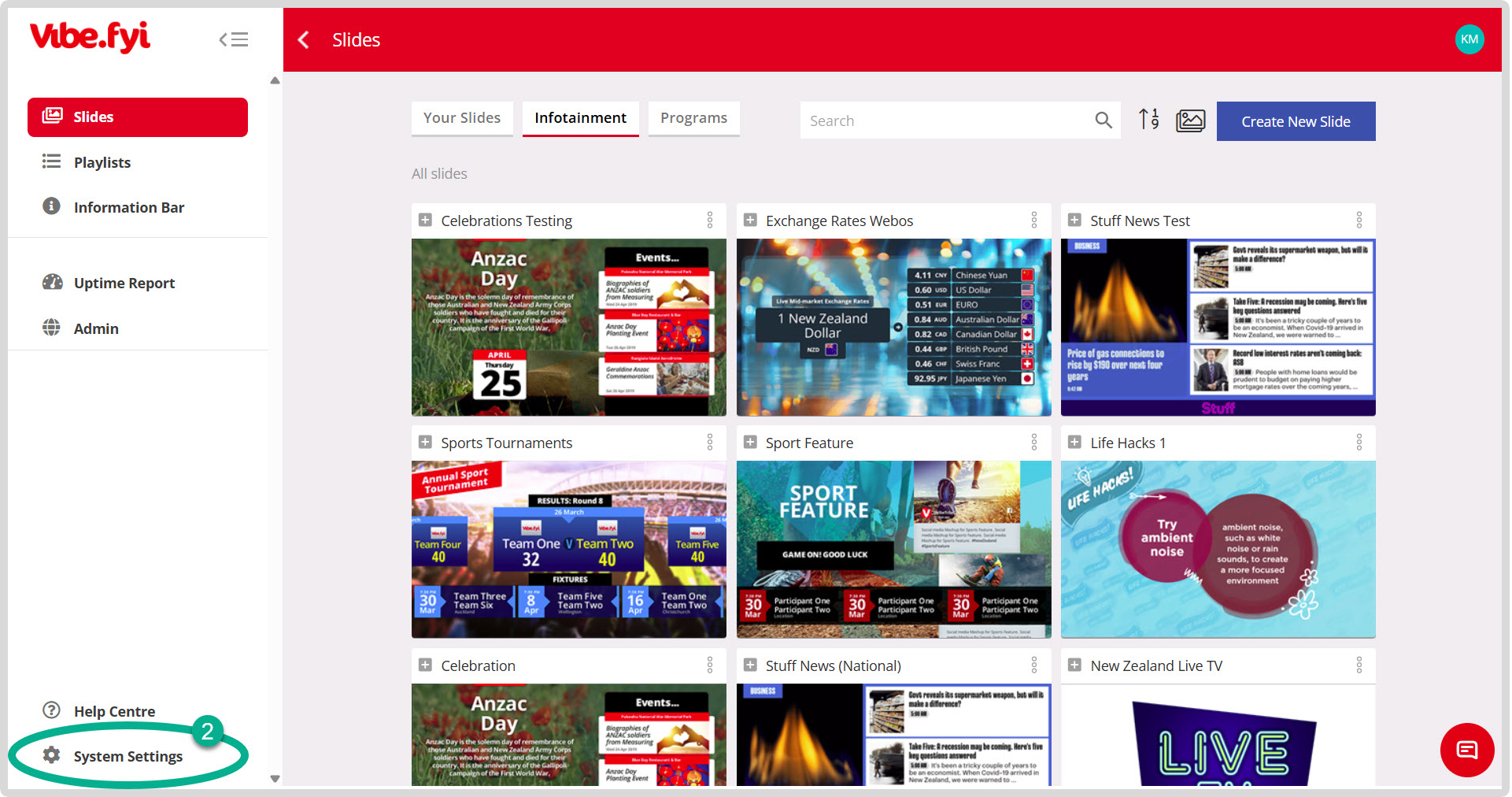This screenshot has height=797, width=1512.
Task: Add the Sports Tournaments slide with plus icon
Action: click(425, 443)
